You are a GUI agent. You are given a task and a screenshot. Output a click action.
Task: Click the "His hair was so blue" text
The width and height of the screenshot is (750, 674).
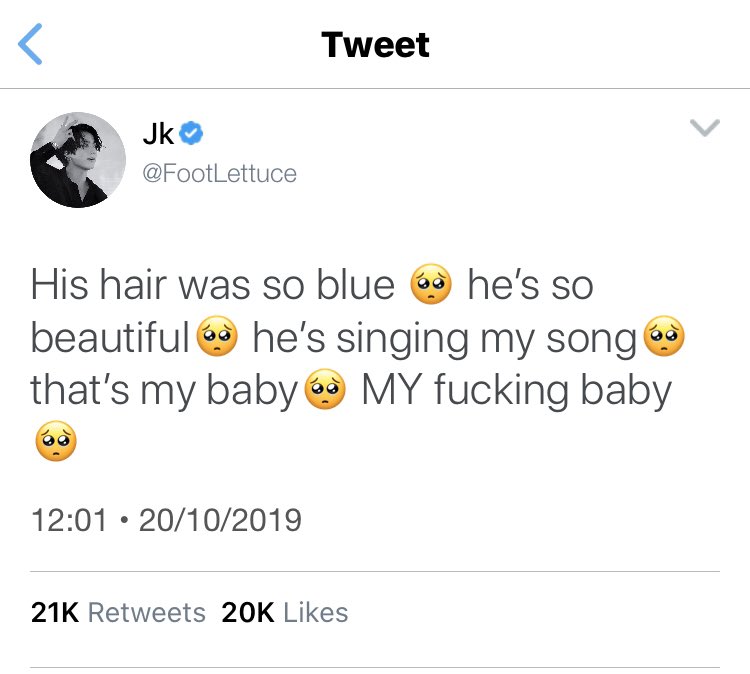(213, 285)
